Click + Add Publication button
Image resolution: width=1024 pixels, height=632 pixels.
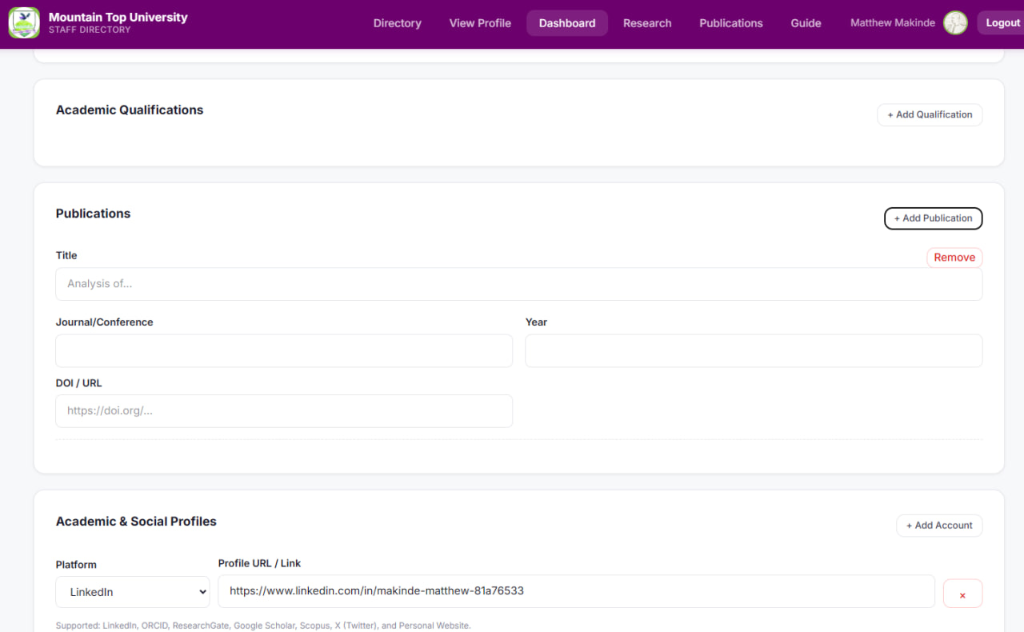pos(933,218)
